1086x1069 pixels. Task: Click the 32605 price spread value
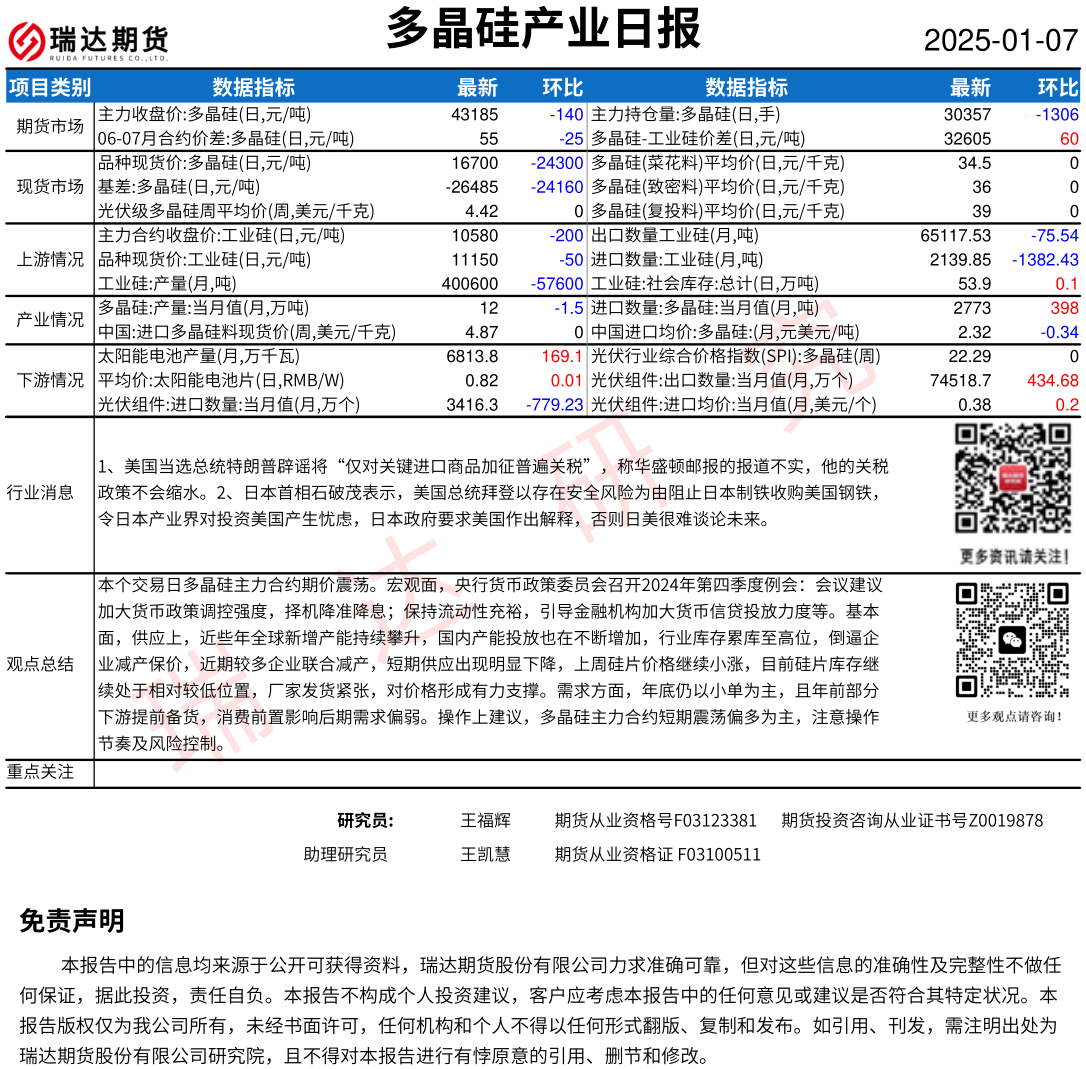tap(968, 139)
